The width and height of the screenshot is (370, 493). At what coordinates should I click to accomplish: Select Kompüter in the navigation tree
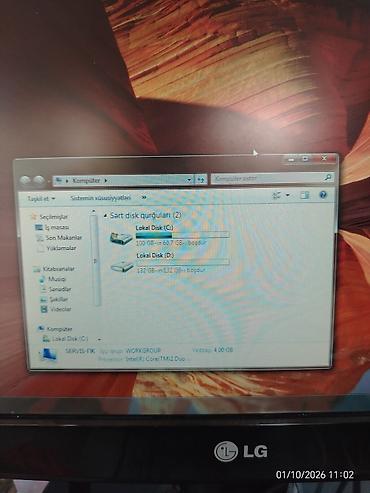pos(59,329)
